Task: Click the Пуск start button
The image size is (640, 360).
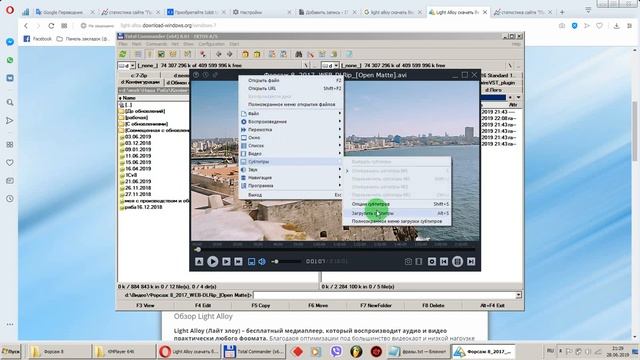Action: (x=11, y=351)
